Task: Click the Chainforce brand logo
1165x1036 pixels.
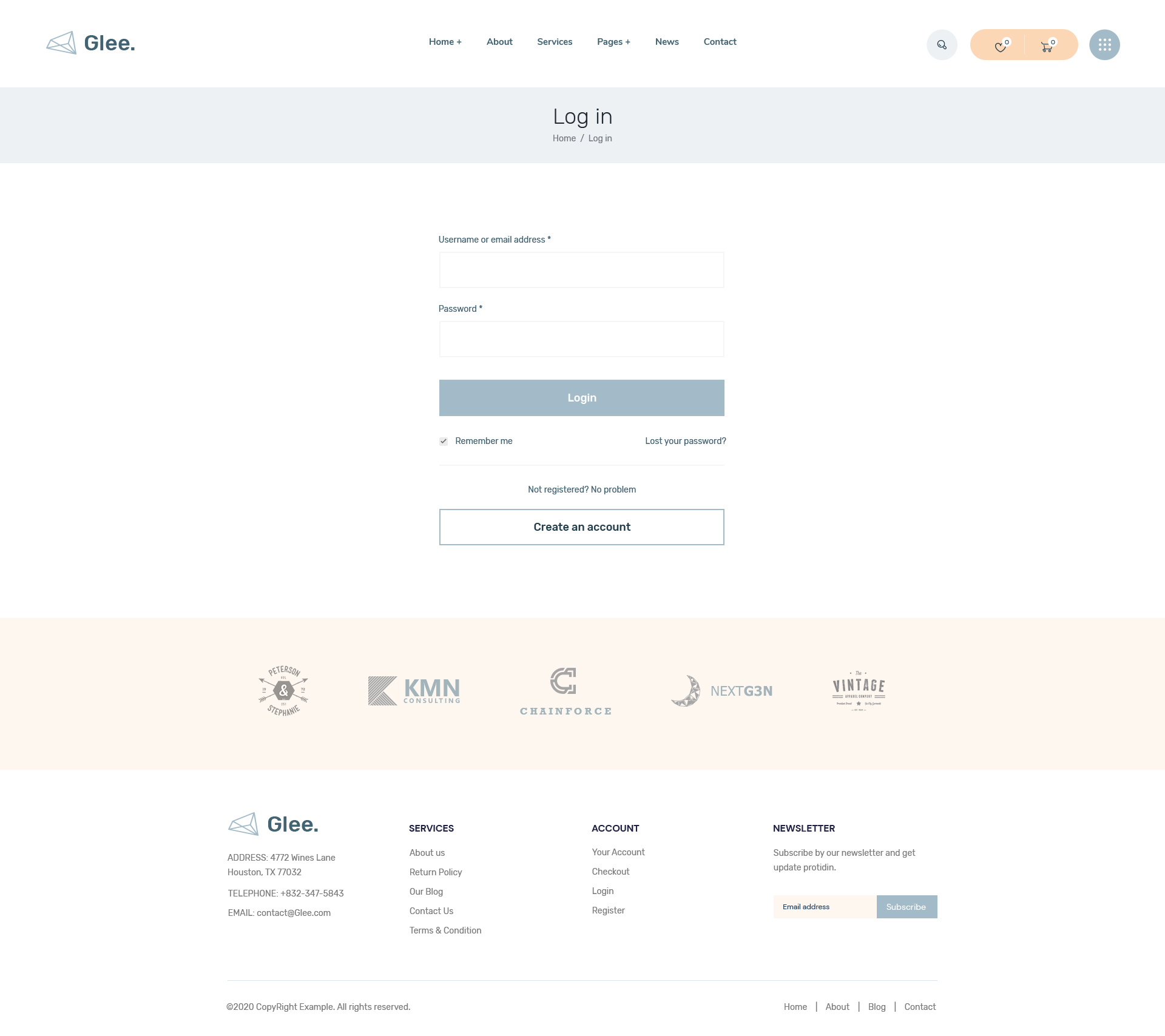Action: [566, 691]
